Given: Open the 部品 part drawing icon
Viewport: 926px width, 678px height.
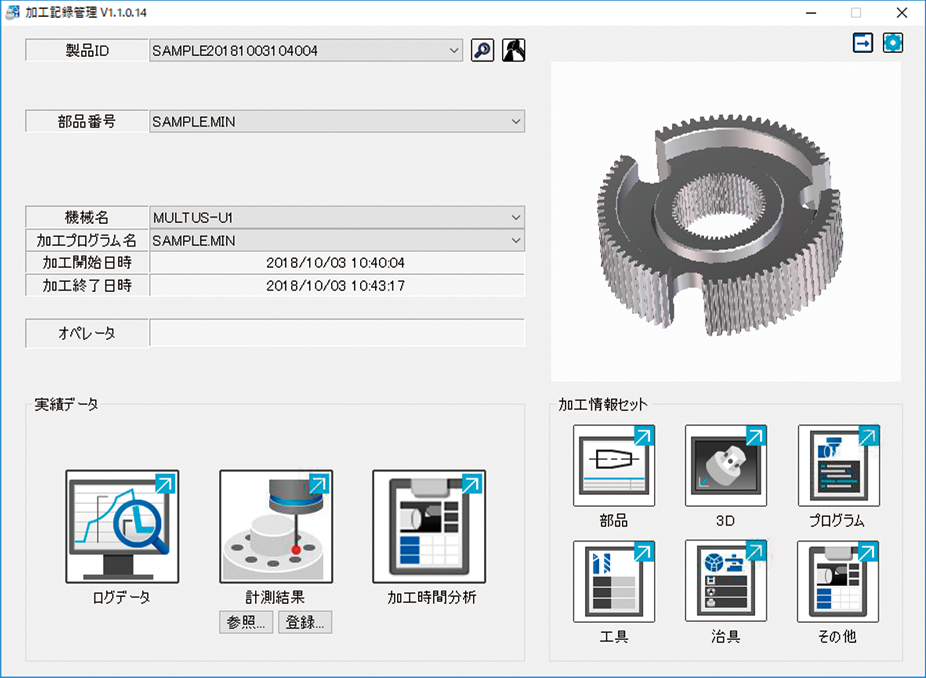Looking at the screenshot, I should pos(614,466).
